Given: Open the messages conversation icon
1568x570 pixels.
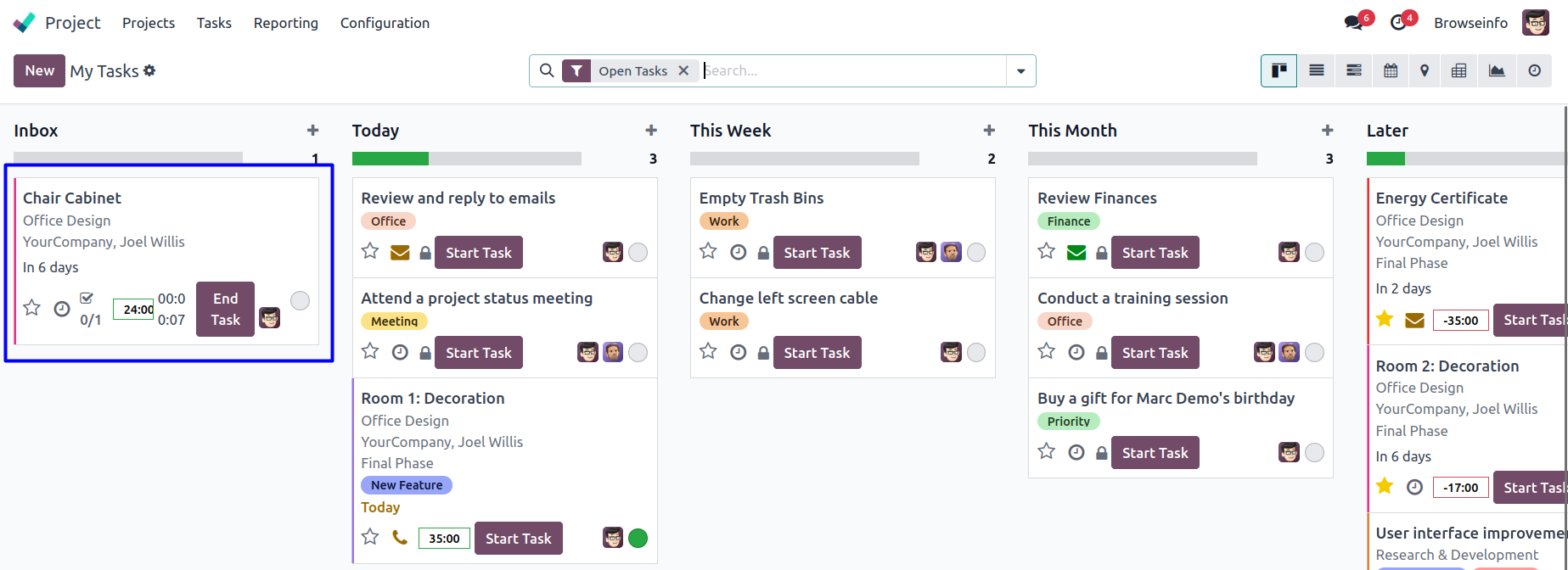Looking at the screenshot, I should click(1353, 23).
